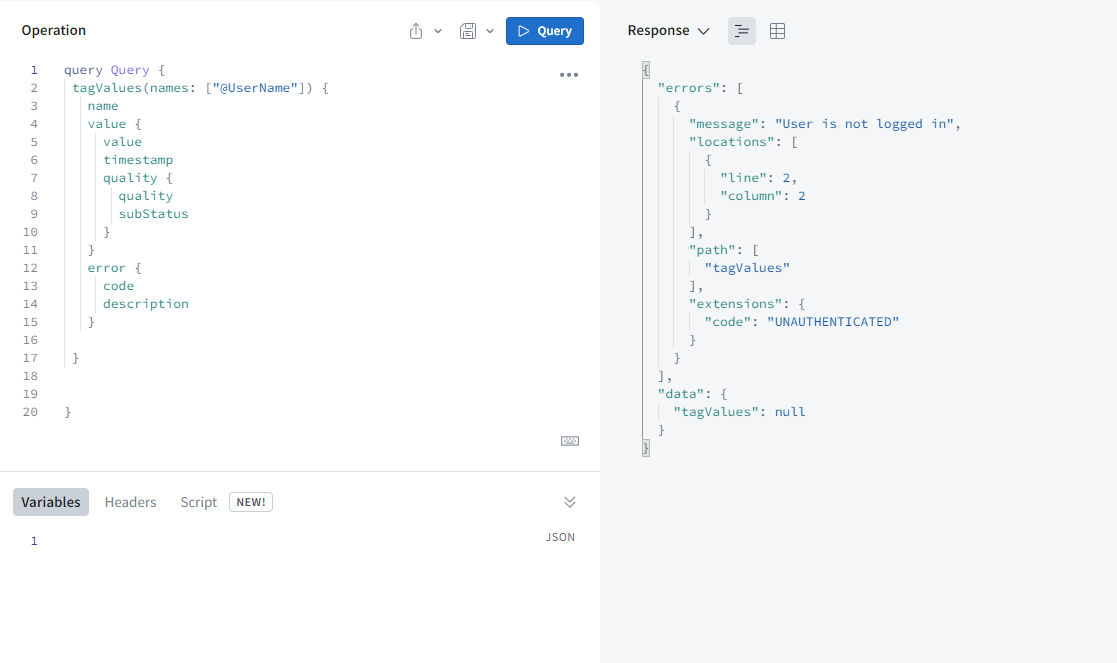
Task: Open the keyboard shortcuts icon in editor
Action: [570, 441]
